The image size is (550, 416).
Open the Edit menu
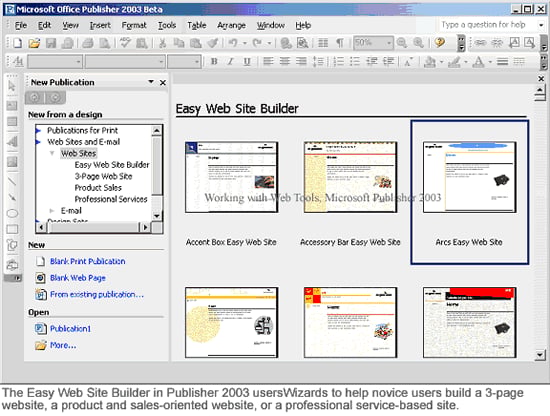(44, 25)
